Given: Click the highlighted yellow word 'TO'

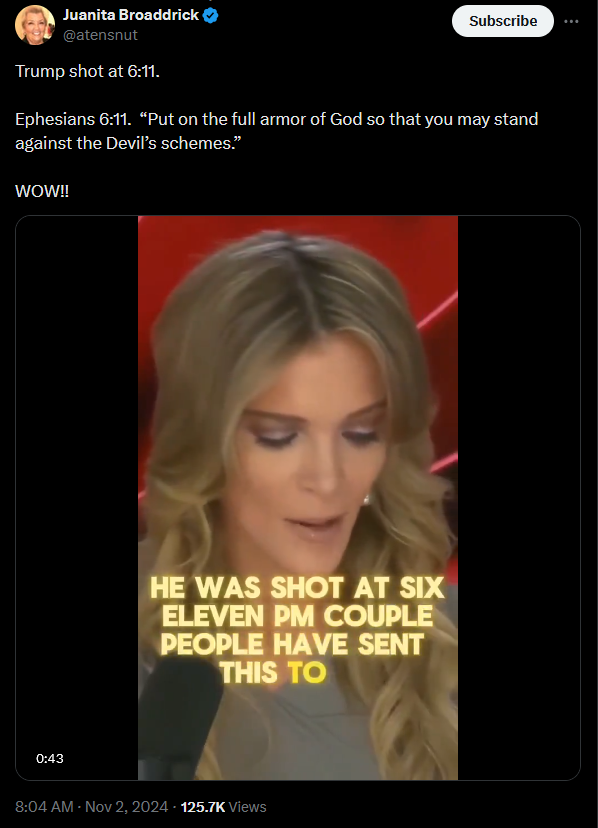Looking at the screenshot, I should click(x=307, y=673).
